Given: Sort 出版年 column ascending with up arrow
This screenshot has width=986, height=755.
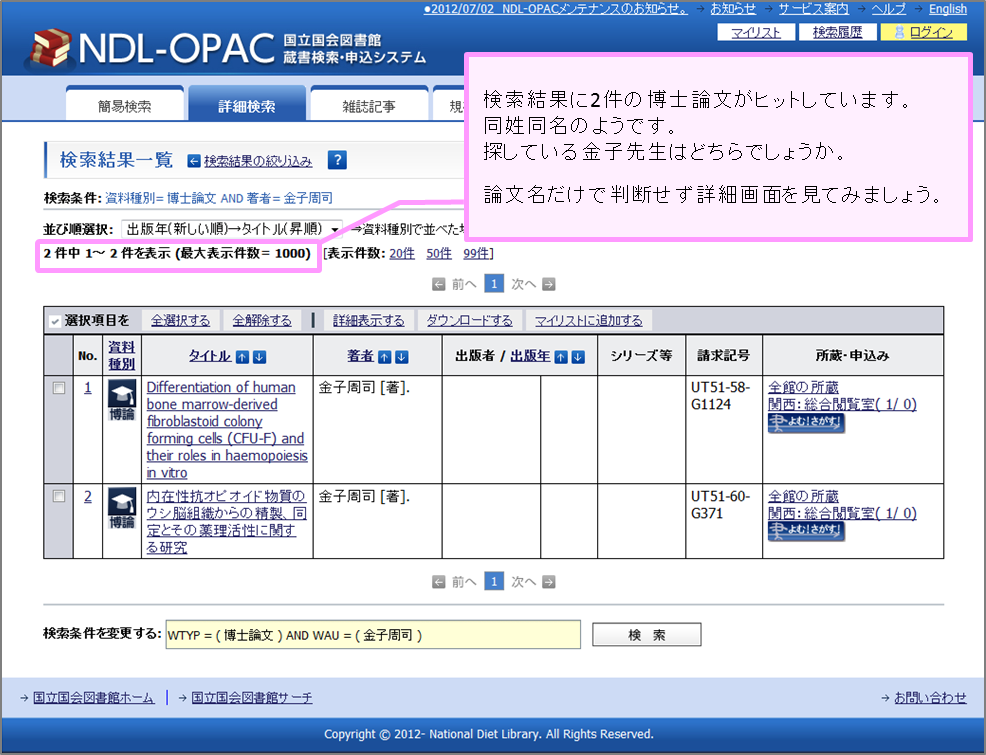Looking at the screenshot, I should [561, 357].
